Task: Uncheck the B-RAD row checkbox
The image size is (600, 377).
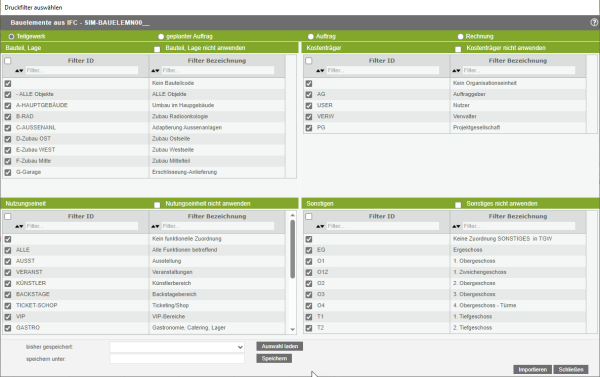Action: 8,117
